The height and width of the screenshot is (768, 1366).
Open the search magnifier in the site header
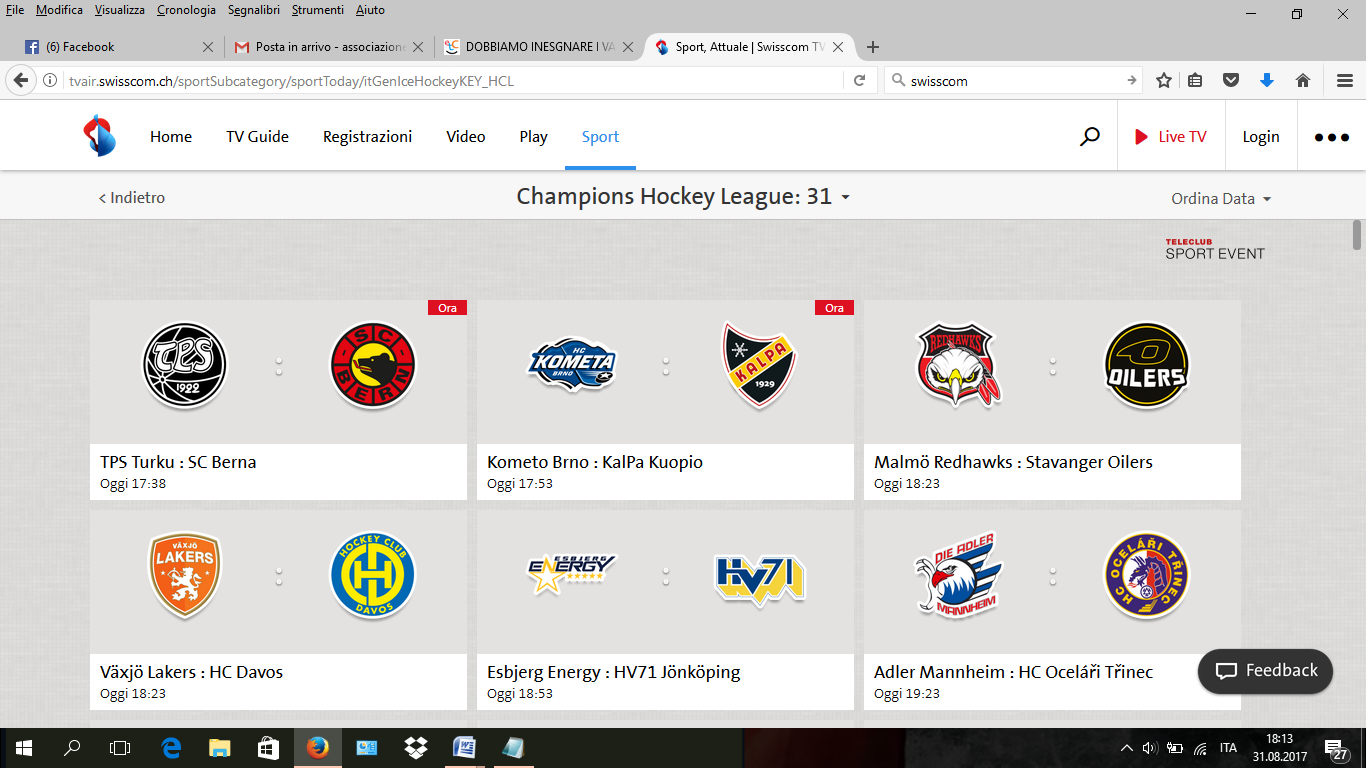1090,137
